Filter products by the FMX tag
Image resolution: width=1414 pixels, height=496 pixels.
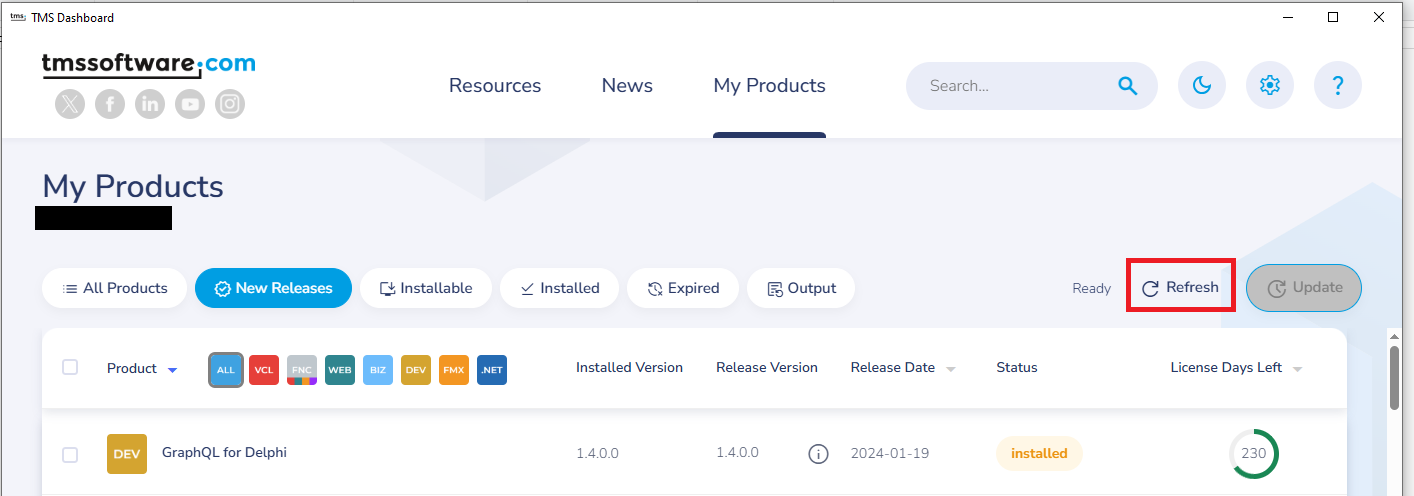454,370
